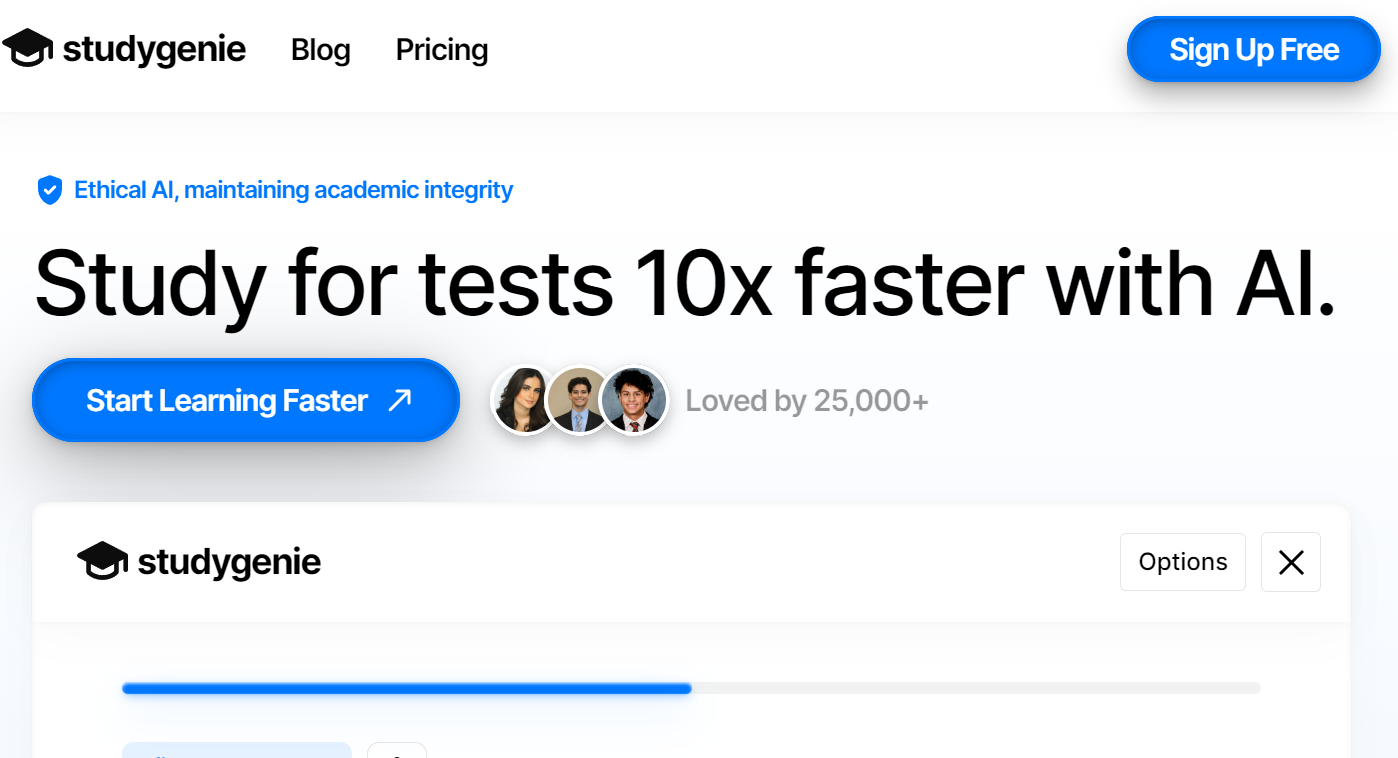Click the graduation cap logo in top navigation
The image size is (1398, 758).
tap(27, 48)
